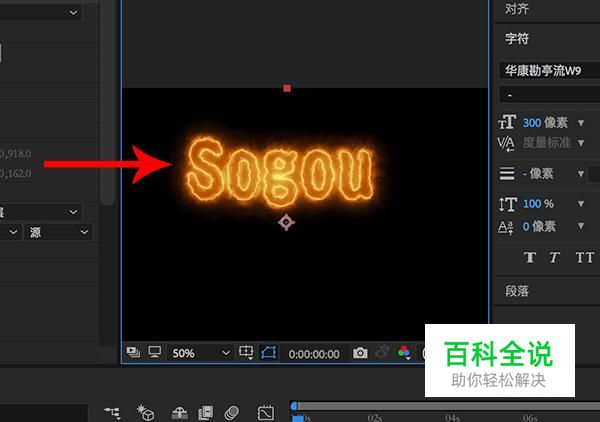Open the 对齐 panel tab
Image resolution: width=600 pixels, height=422 pixels.
tap(517, 8)
